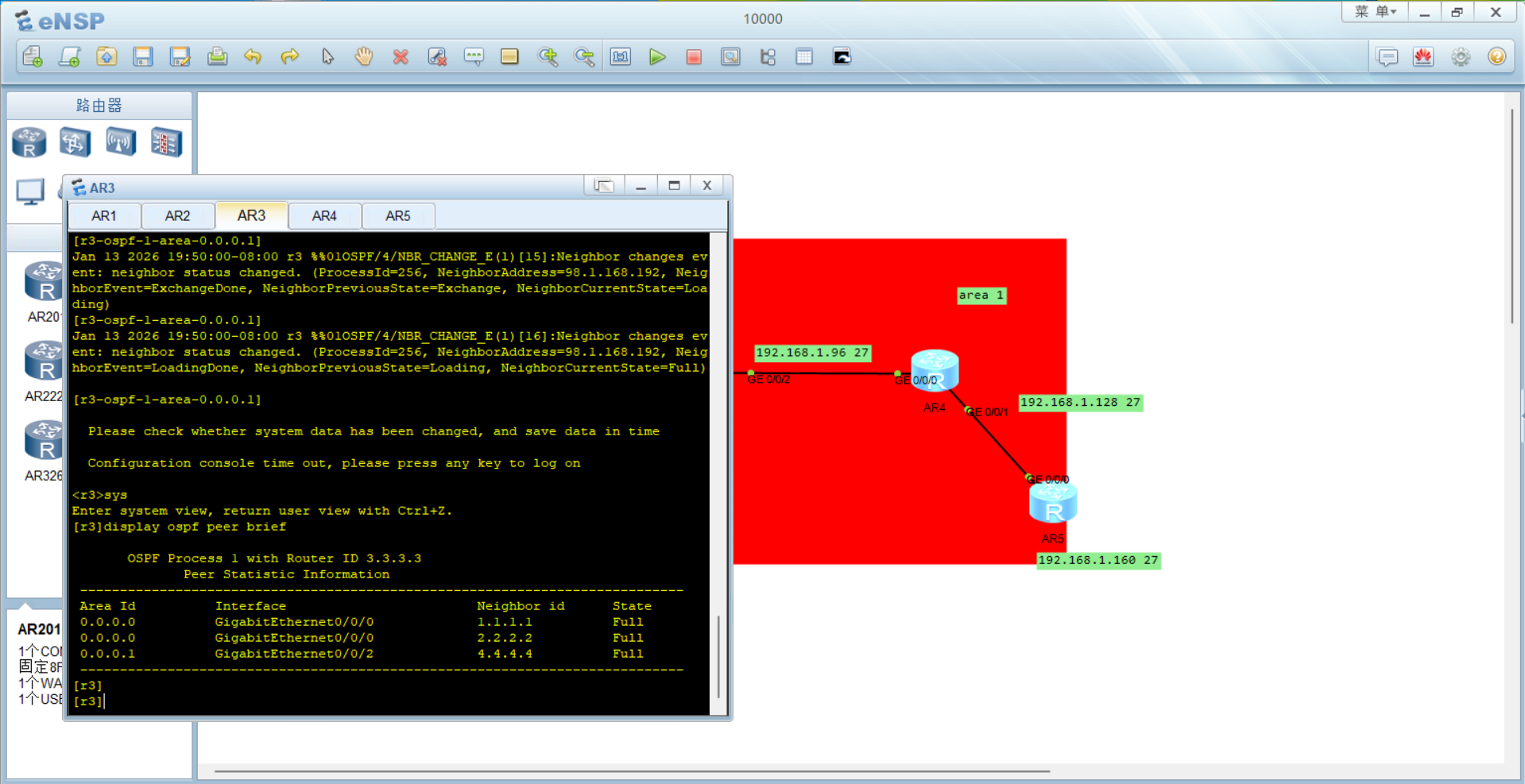Open the 菜单 dropdown menu
Viewport: 1525px width, 784px height.
[1374, 13]
